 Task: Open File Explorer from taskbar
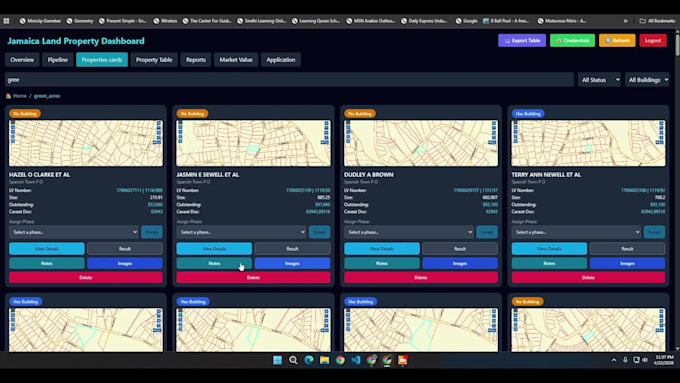coord(324,360)
